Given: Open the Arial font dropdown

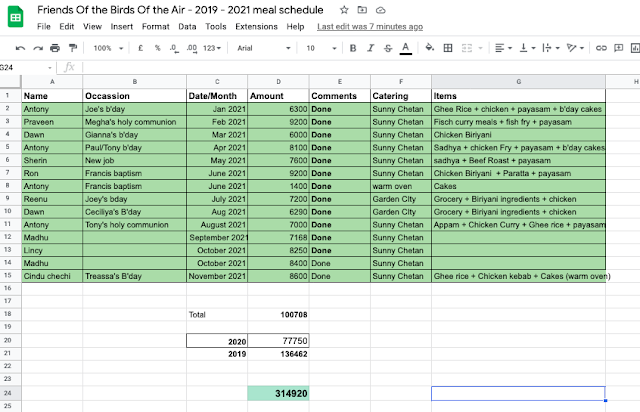Looking at the screenshot, I should [x=264, y=48].
